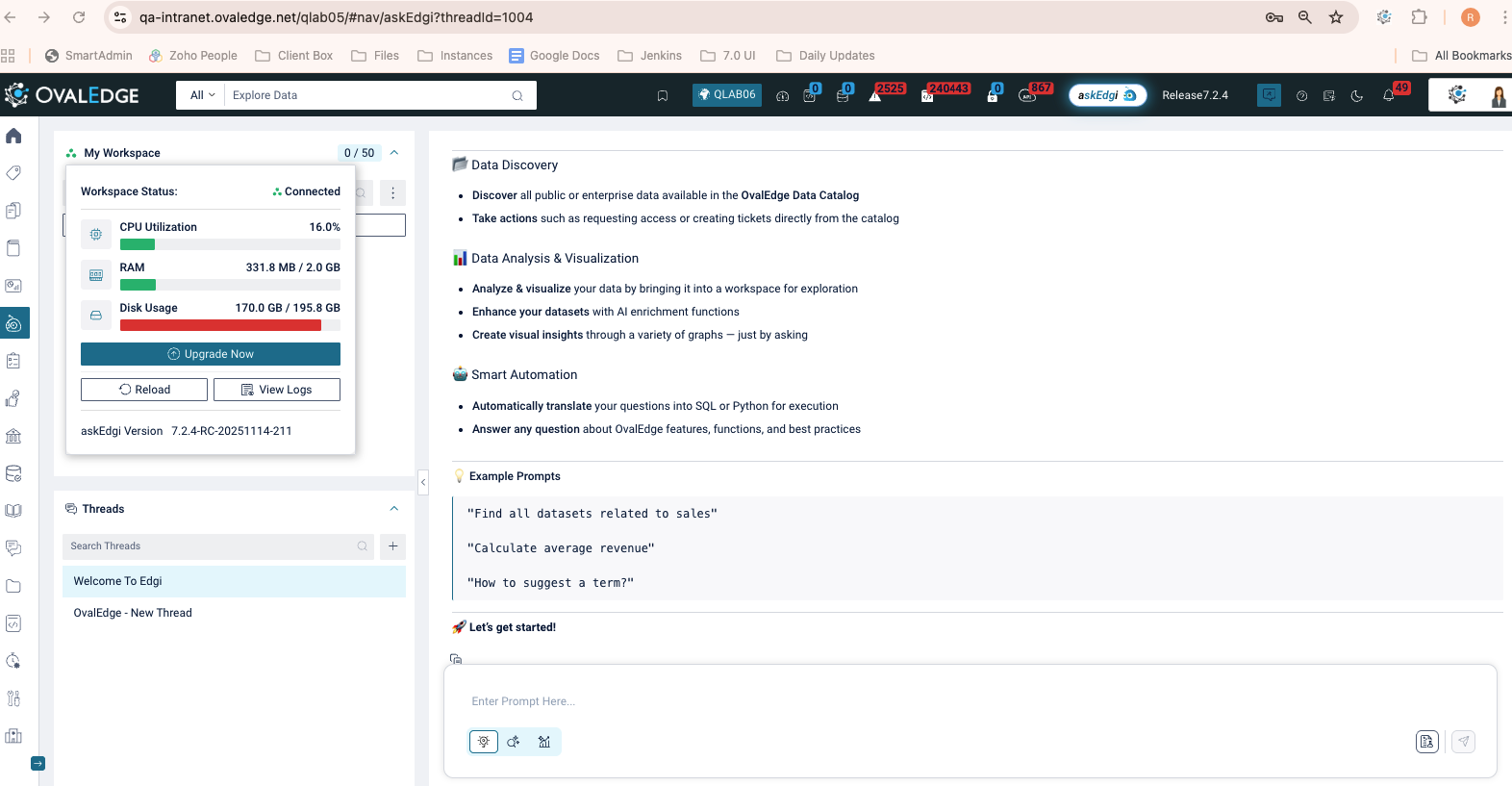Open the Google Docs bookmark

[554, 56]
